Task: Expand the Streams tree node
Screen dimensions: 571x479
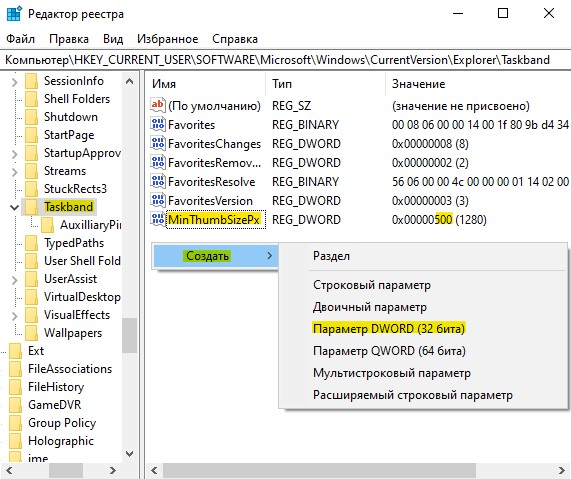Action: coord(14,172)
